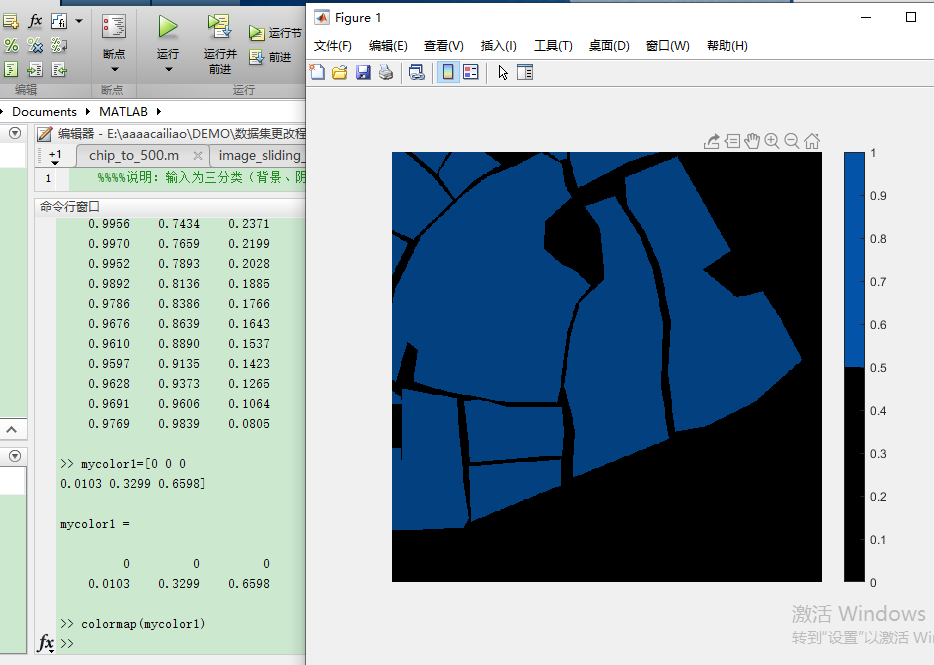This screenshot has height=665, width=934.
Task: Click the black section of the colorbar
Action: click(x=854, y=474)
